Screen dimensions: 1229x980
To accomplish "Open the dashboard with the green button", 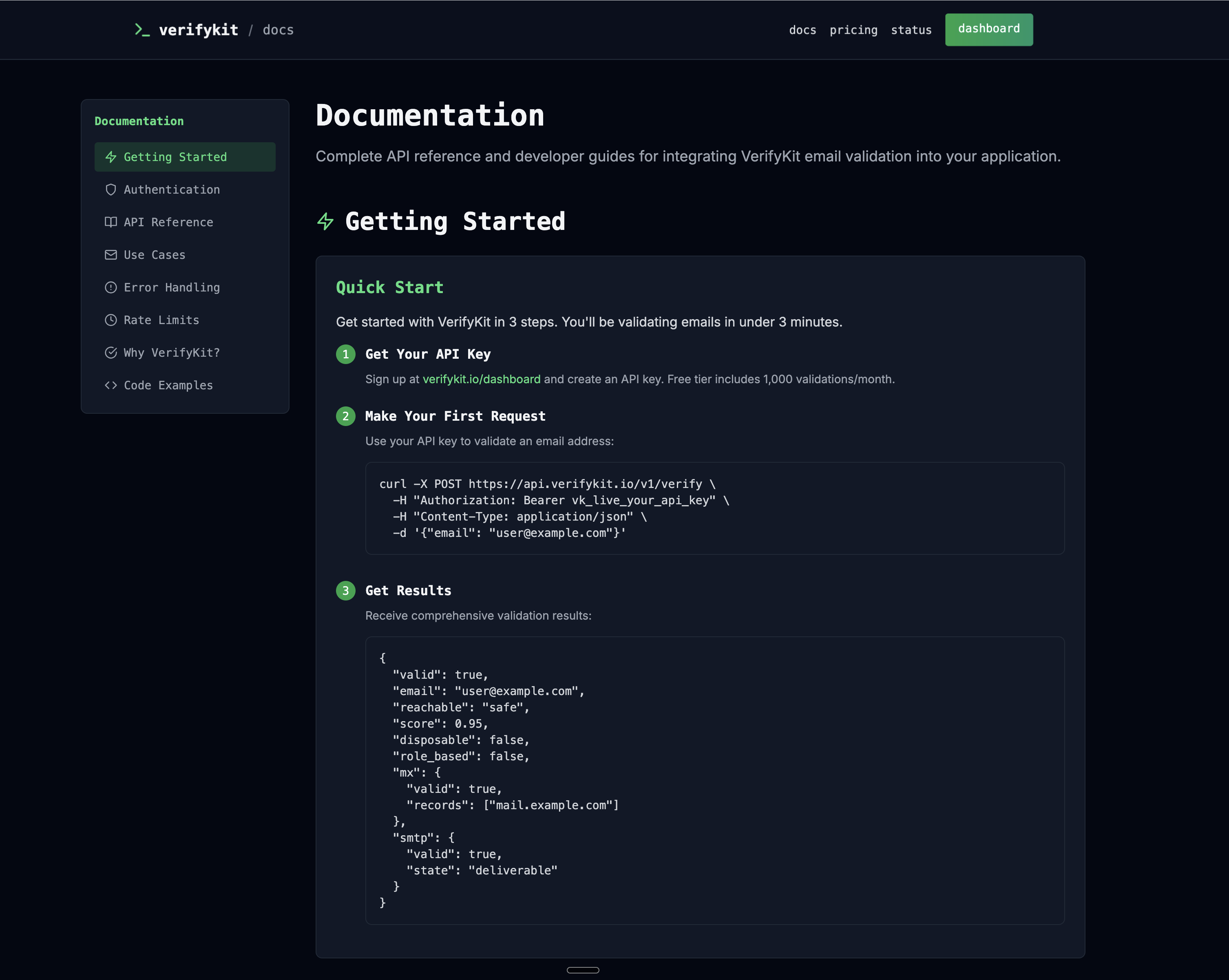I will tap(988, 29).
